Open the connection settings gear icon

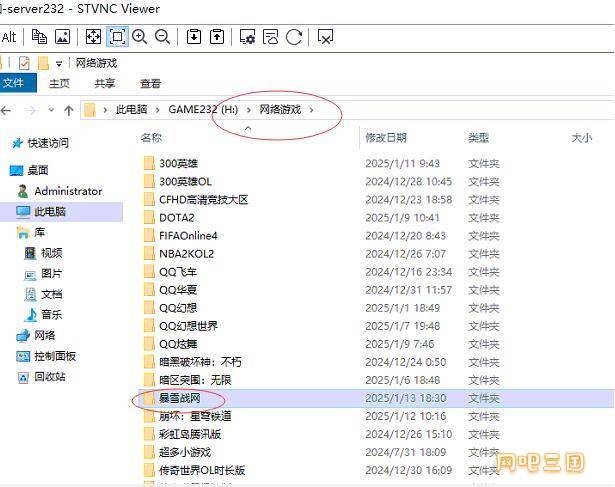point(247,37)
